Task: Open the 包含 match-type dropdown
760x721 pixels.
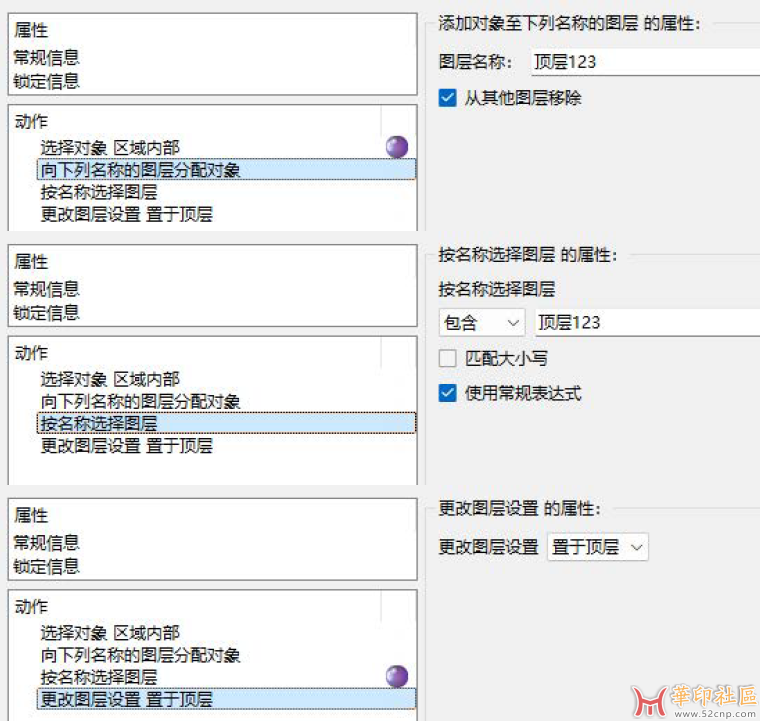Action: click(x=481, y=322)
